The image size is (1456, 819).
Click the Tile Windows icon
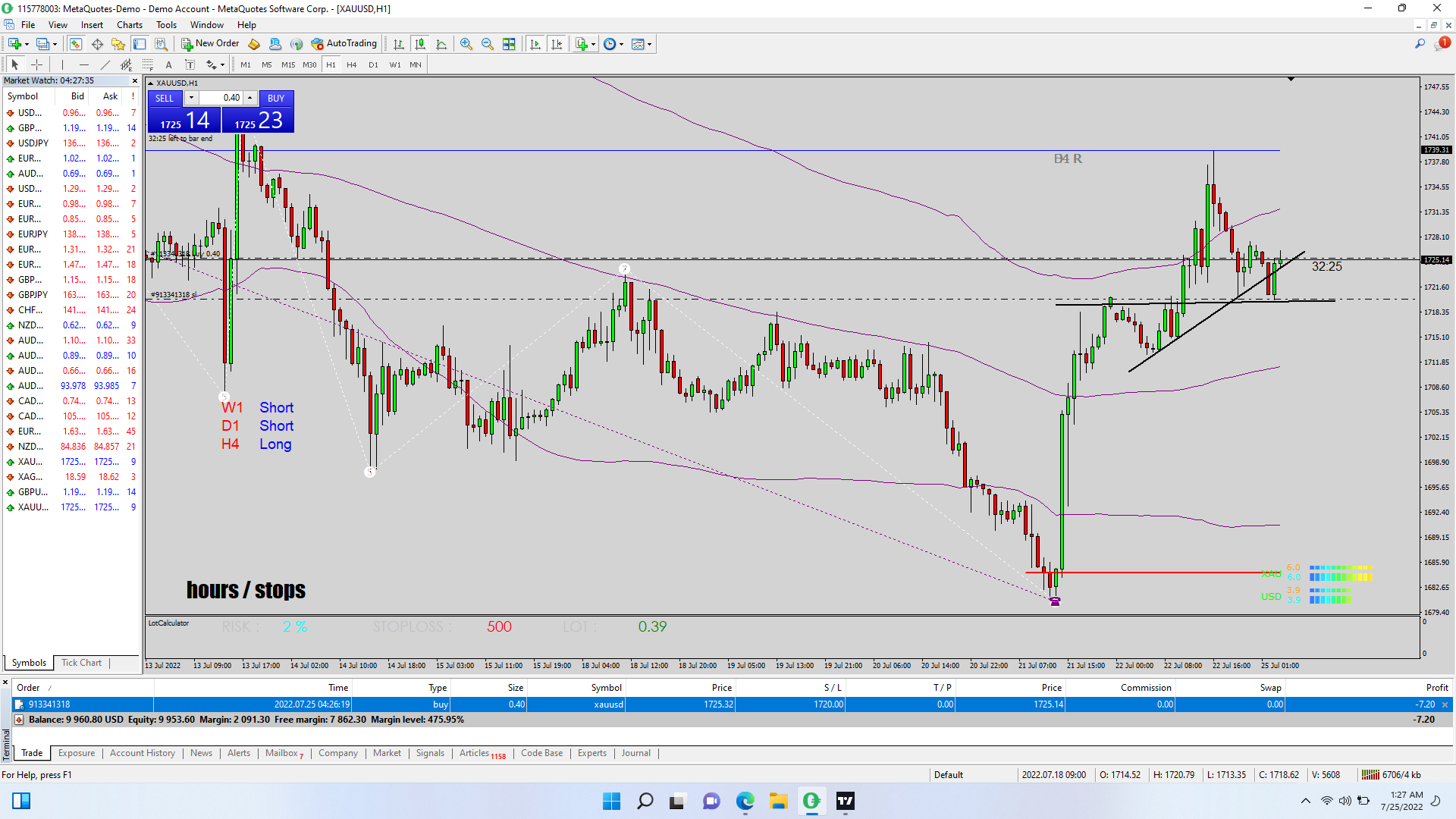click(x=509, y=44)
